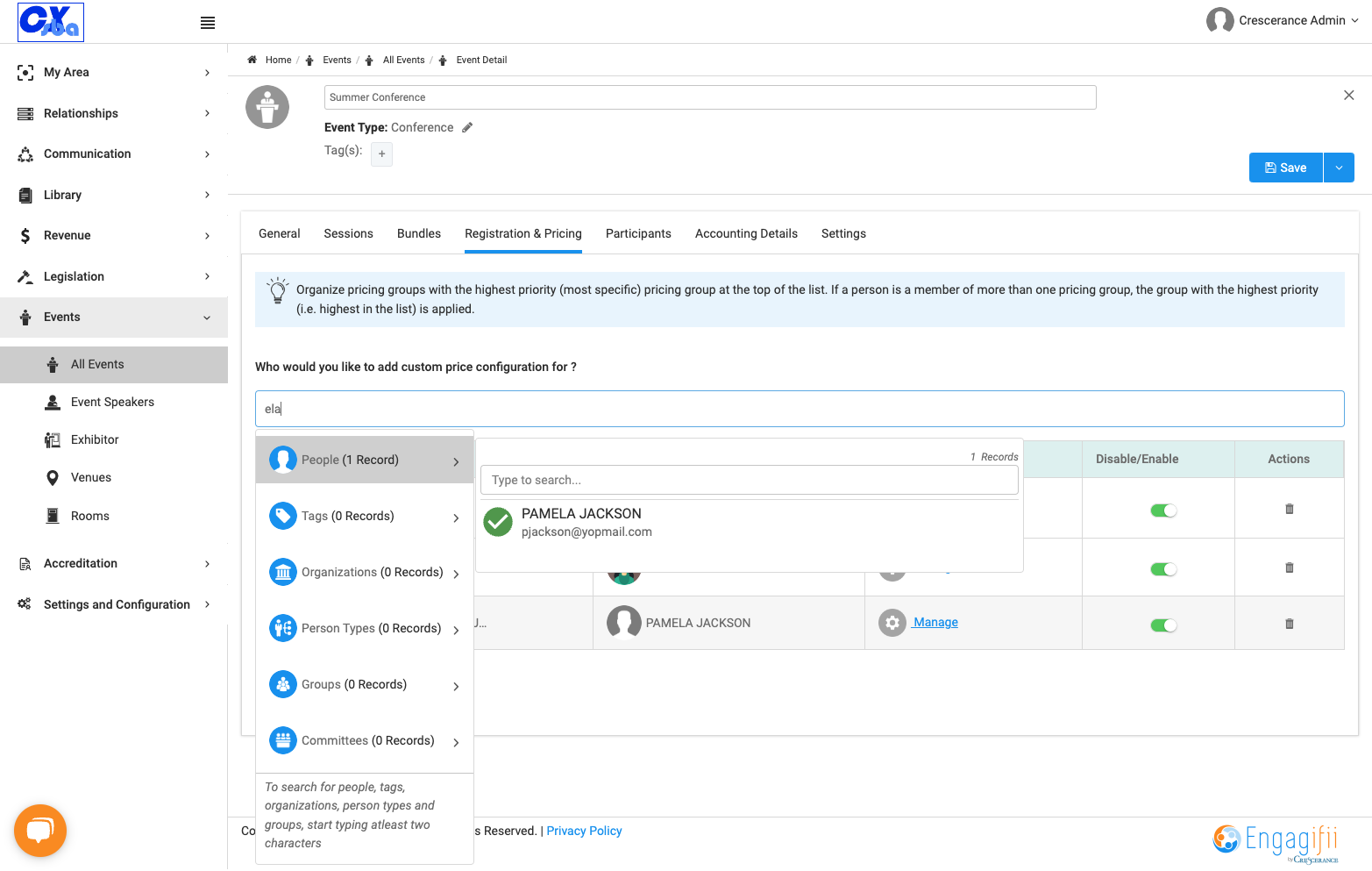
Task: Click the Crescerance Admin avatar icon
Action: (x=1219, y=20)
